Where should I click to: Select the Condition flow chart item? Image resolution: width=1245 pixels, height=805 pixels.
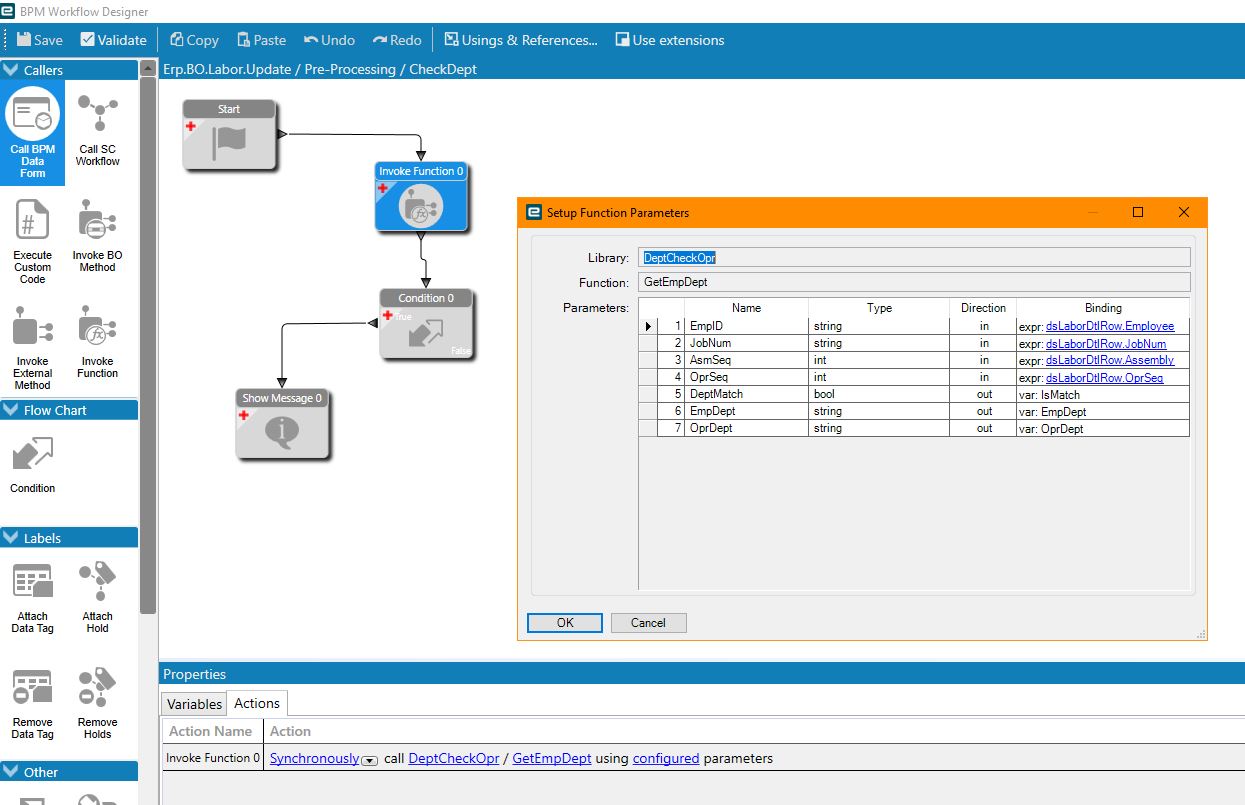pos(33,463)
